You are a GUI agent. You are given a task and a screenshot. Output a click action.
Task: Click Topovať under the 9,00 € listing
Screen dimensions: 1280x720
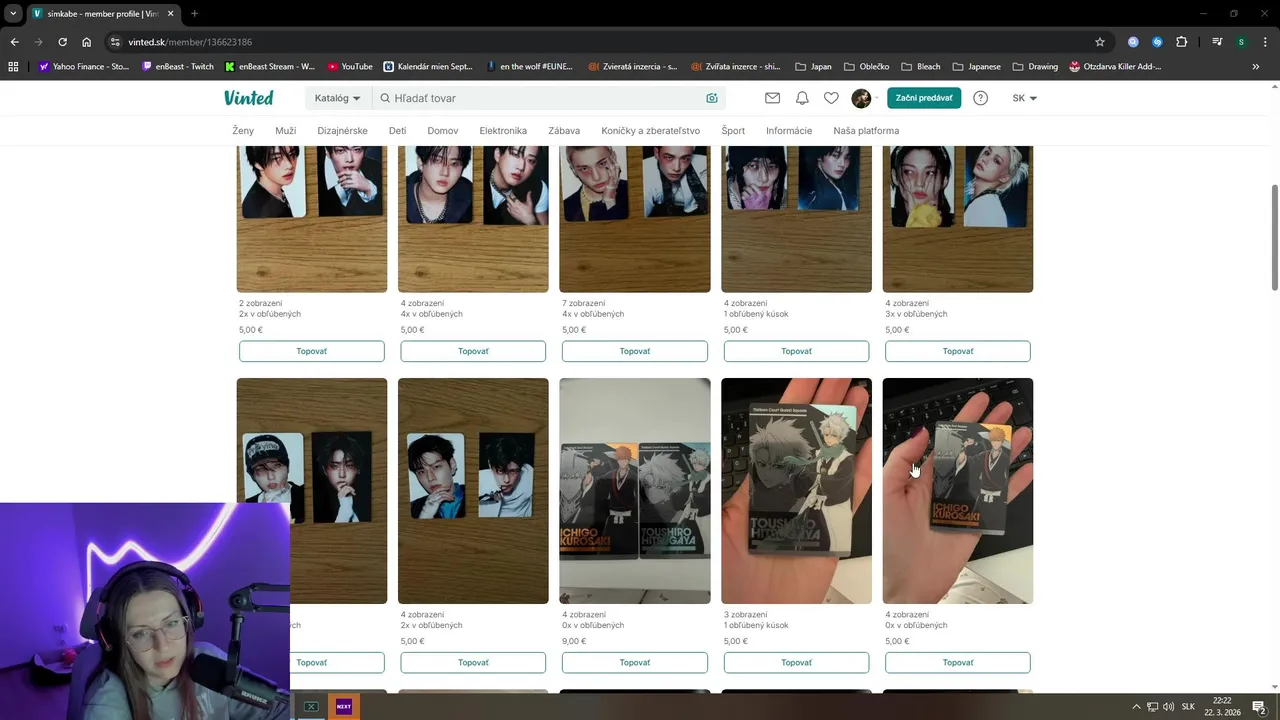click(x=635, y=662)
